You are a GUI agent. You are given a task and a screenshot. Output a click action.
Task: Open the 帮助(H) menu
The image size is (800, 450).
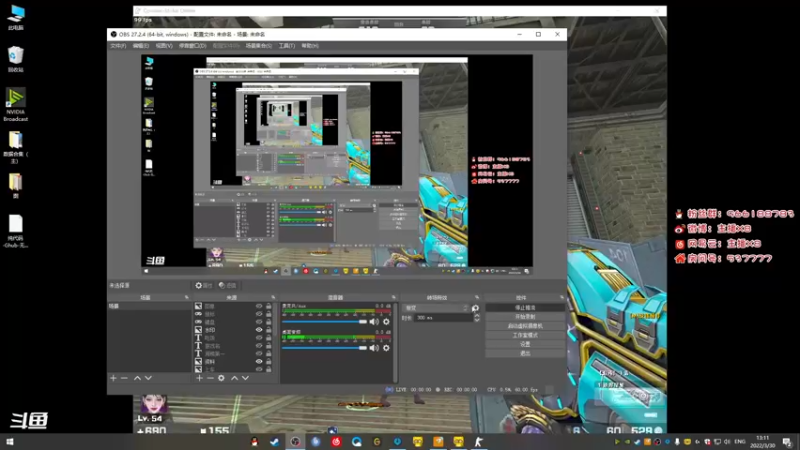coord(310,46)
